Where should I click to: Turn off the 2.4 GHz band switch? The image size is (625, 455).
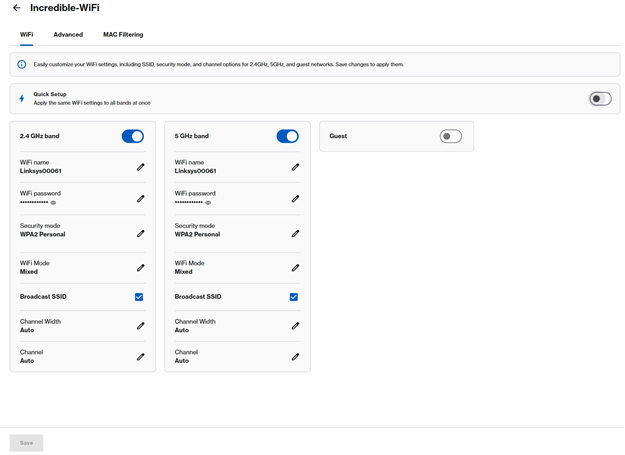133,136
